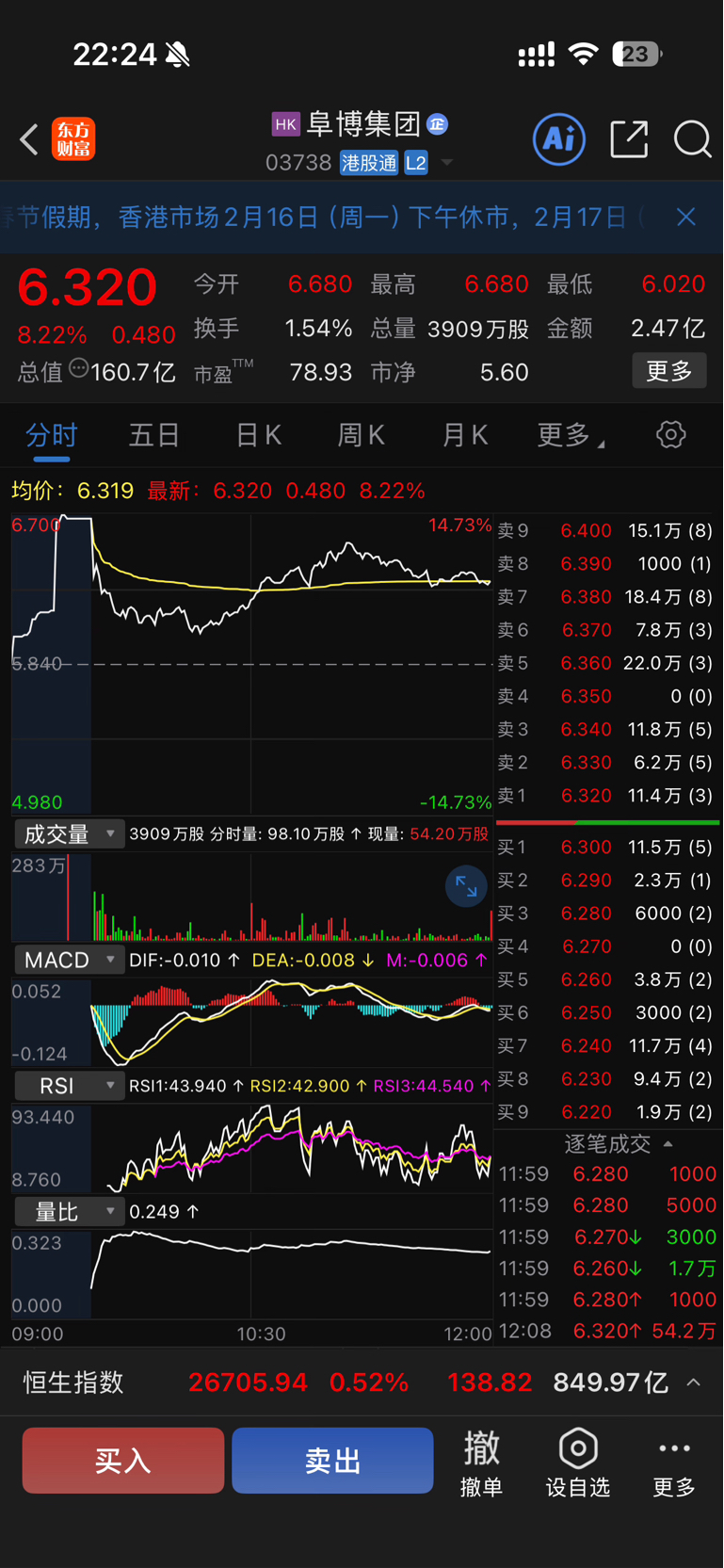Tap the large 6.320 current price
This screenshot has width=724, height=1568.
tap(87, 287)
